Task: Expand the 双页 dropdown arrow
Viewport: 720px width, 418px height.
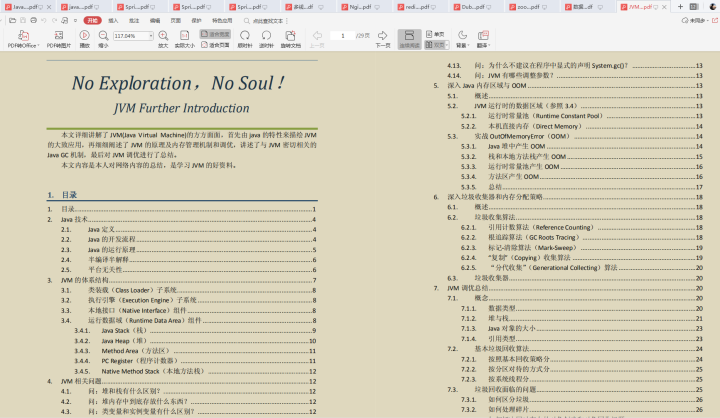Action: (x=447, y=45)
